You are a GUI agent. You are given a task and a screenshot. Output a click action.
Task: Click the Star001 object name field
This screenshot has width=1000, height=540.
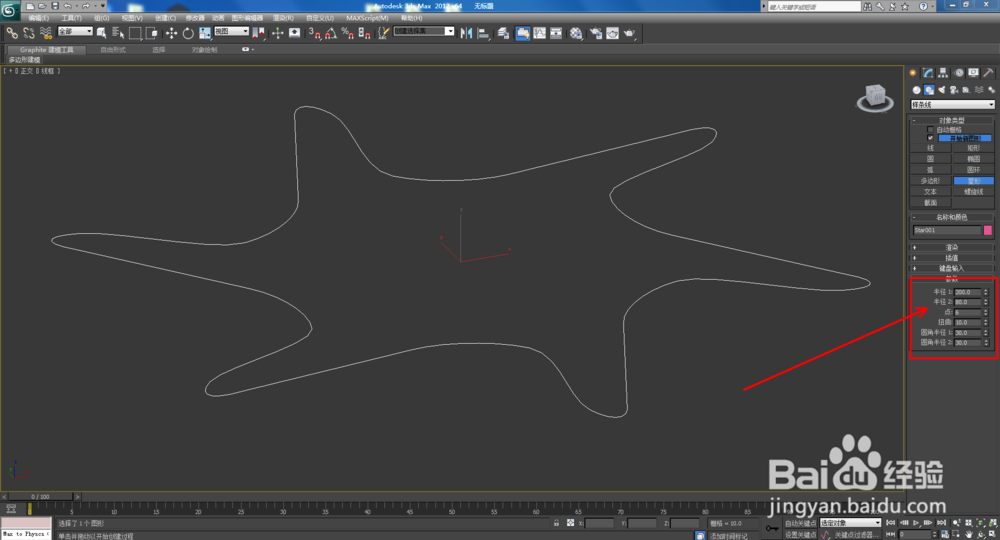946,230
